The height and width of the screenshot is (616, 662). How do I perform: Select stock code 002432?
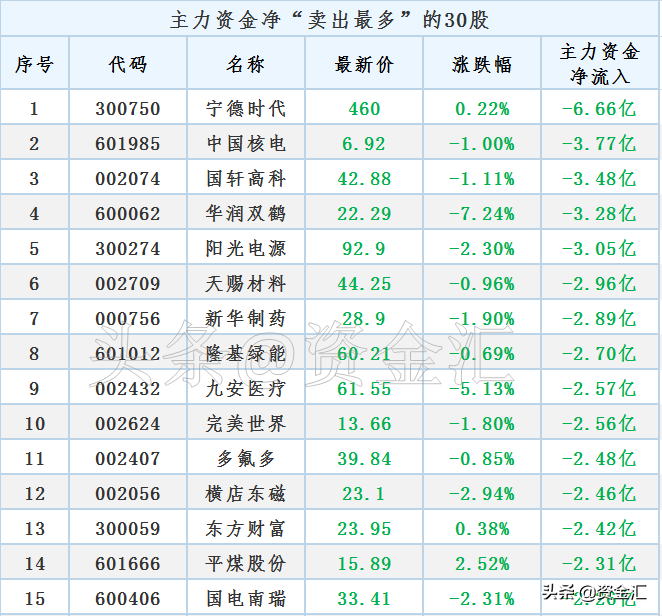(128, 389)
